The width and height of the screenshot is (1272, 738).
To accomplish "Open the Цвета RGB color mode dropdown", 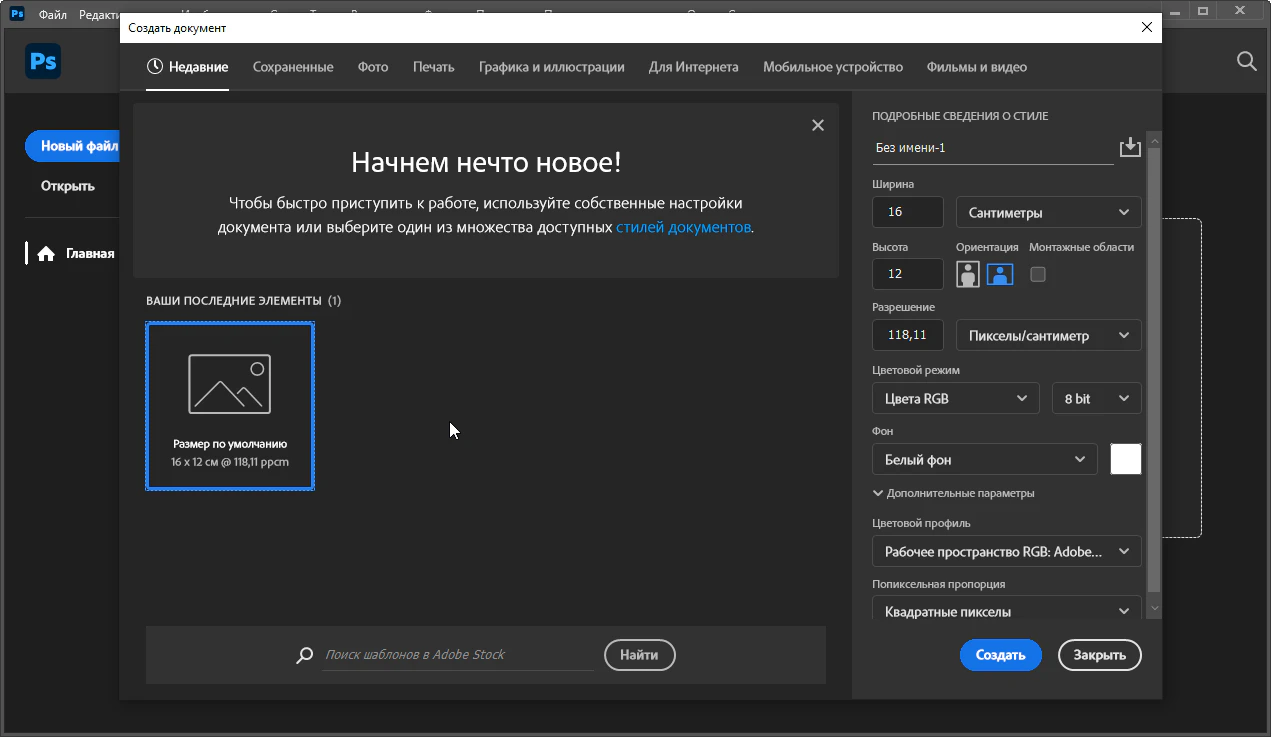I will coord(955,398).
